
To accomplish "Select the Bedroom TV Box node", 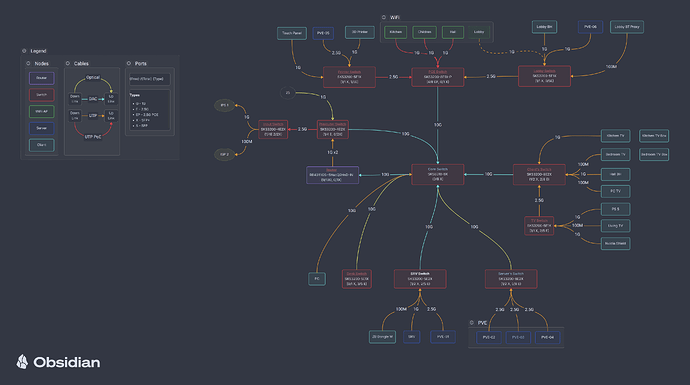I will tap(654, 155).
